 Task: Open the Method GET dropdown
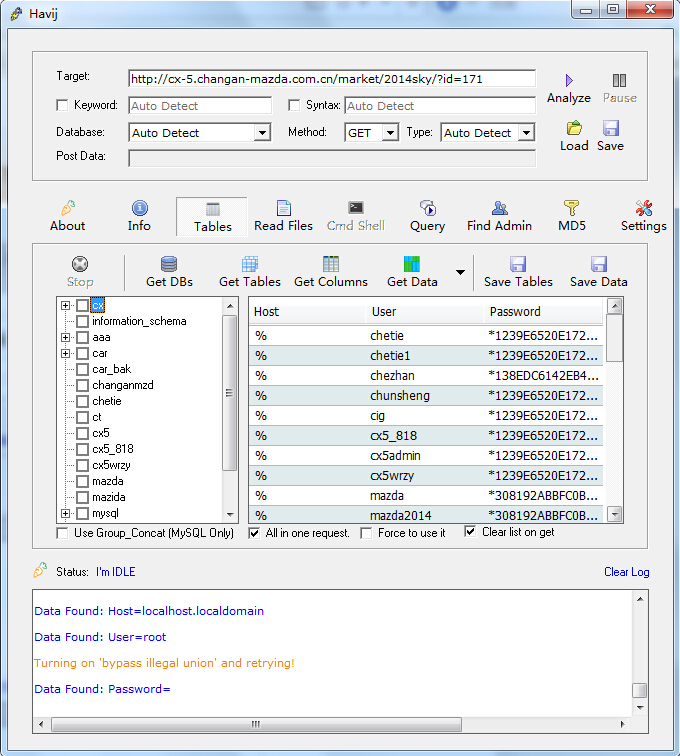point(390,133)
